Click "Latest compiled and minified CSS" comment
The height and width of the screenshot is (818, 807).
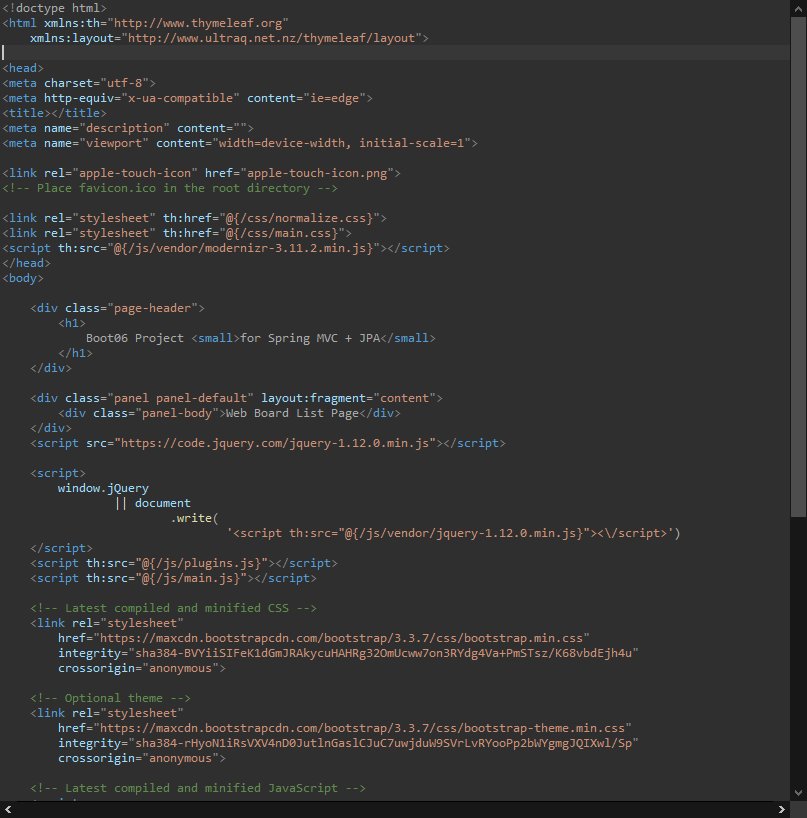(x=174, y=608)
